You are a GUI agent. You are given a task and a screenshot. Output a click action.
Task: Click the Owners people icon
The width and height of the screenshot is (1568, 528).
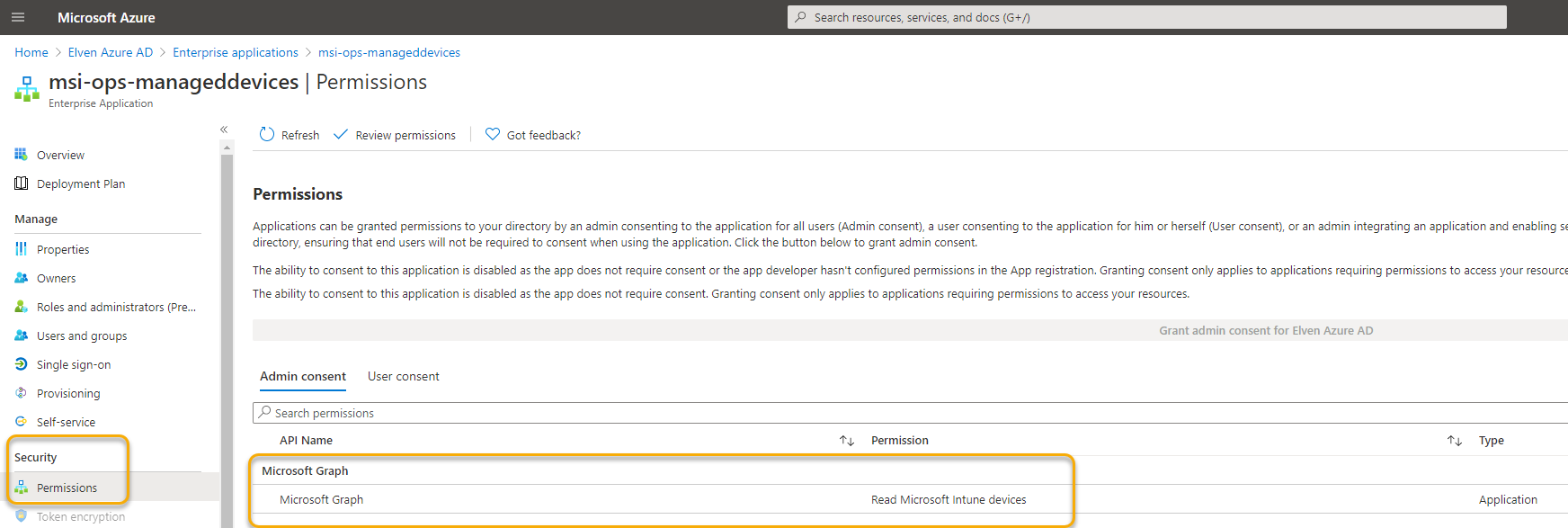(21, 277)
